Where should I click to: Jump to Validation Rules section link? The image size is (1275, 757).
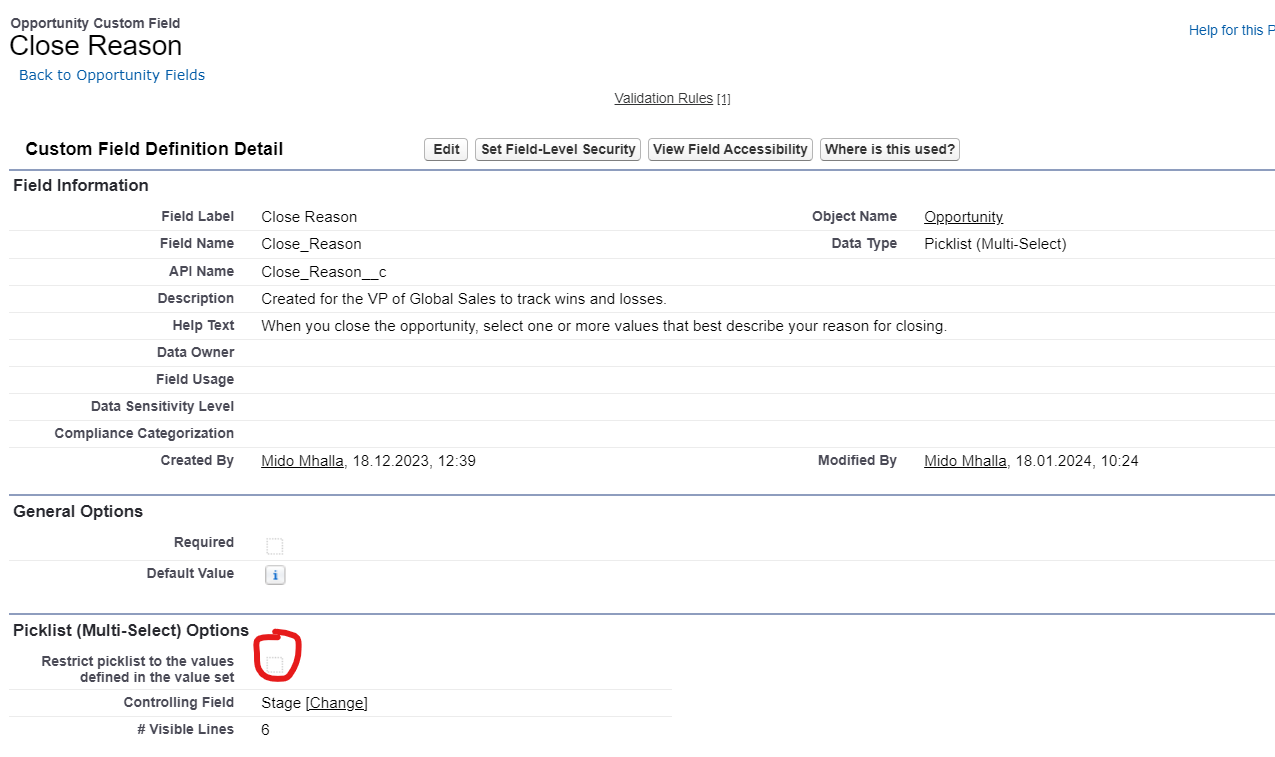[x=664, y=98]
